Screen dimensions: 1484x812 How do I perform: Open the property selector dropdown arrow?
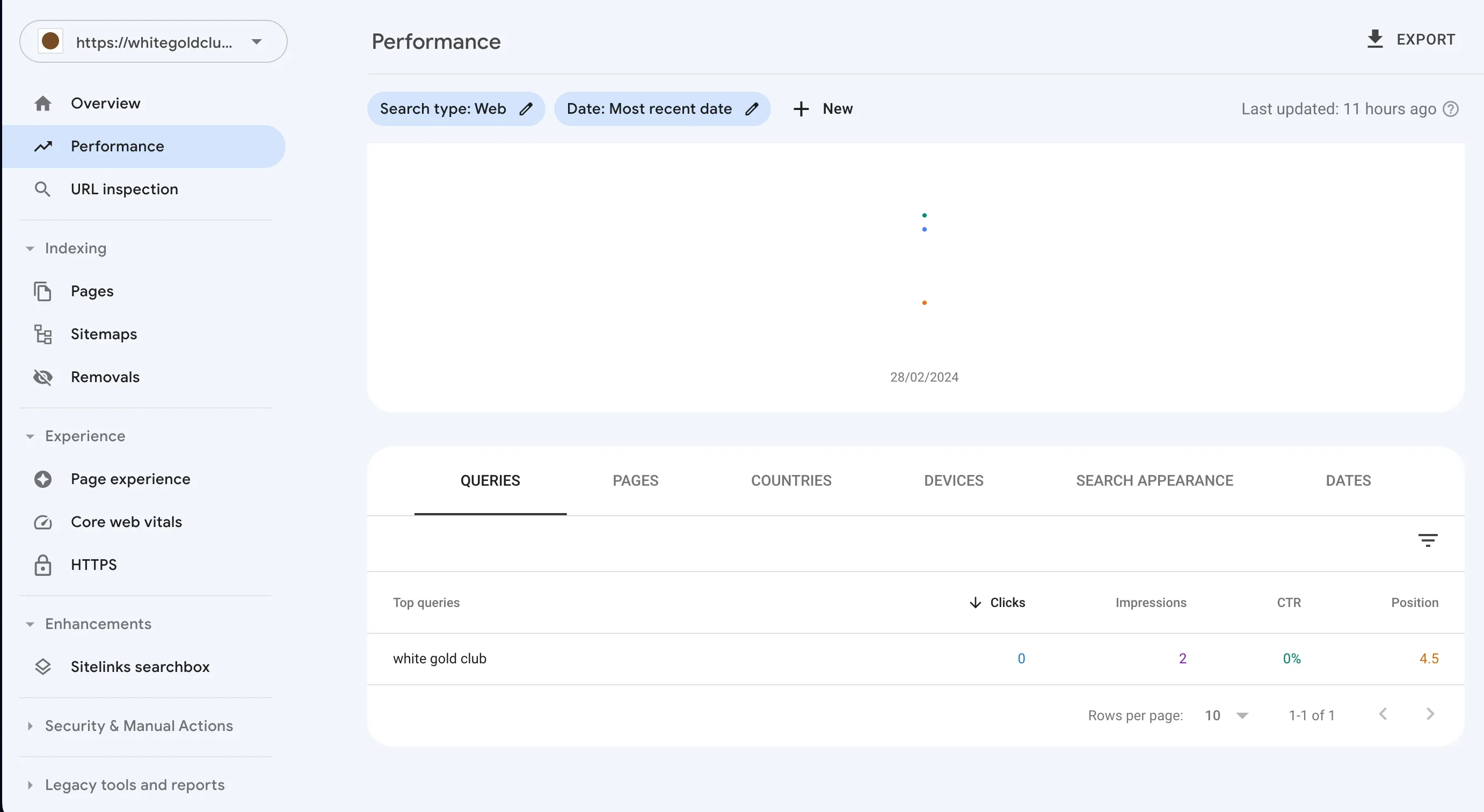point(256,41)
